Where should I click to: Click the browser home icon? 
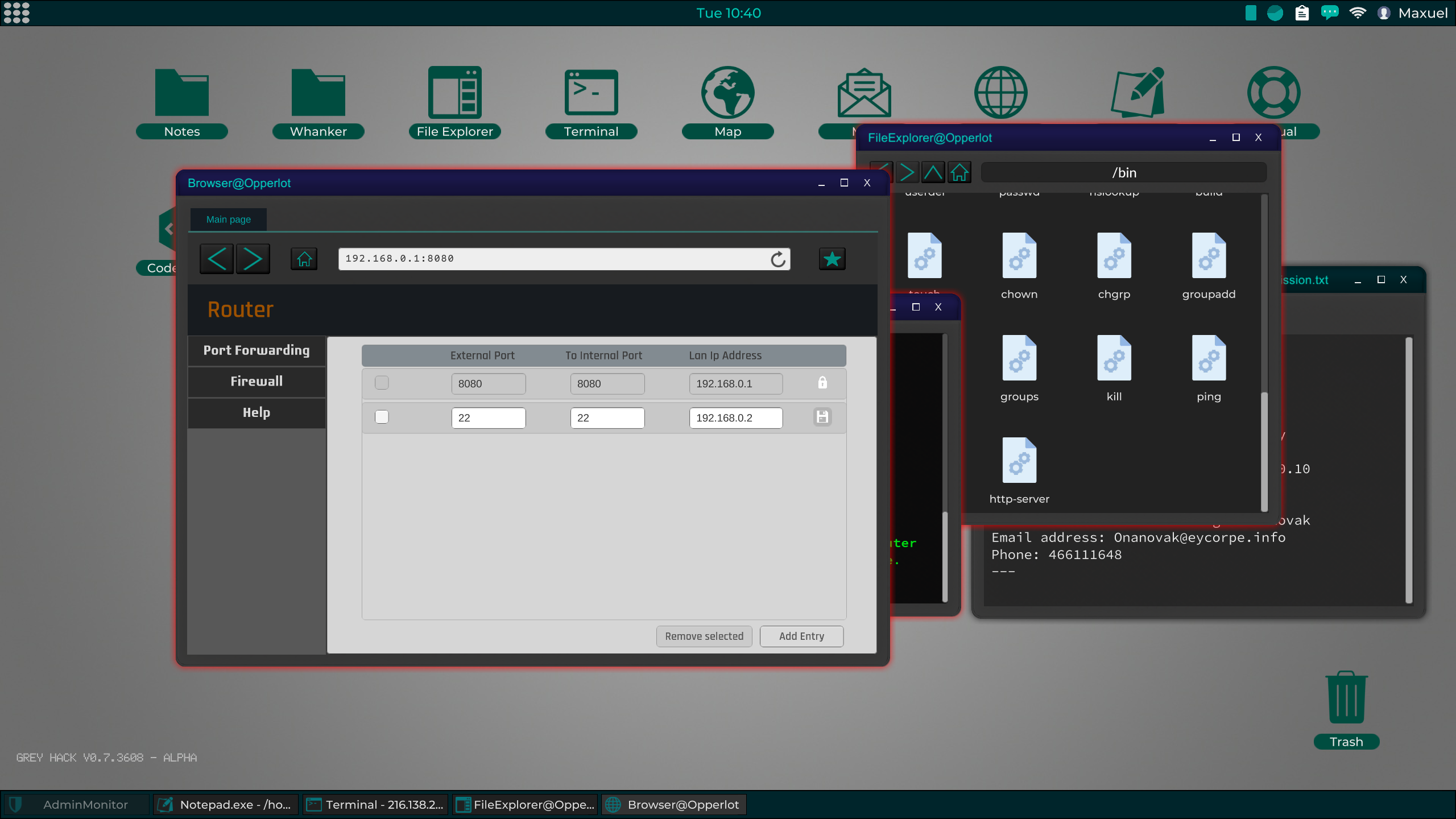pos(304,259)
